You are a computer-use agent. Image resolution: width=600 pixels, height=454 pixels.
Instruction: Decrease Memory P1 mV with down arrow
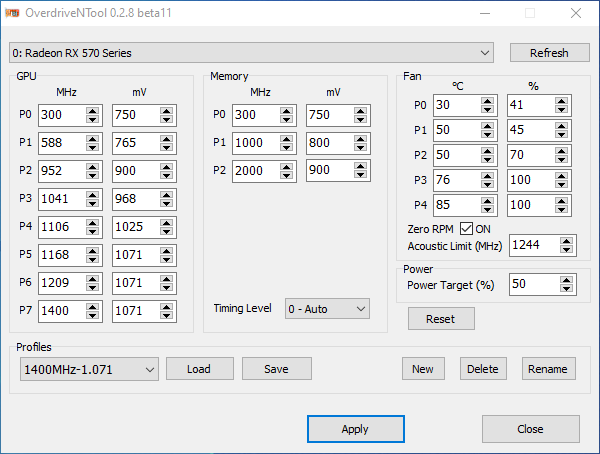coord(360,148)
